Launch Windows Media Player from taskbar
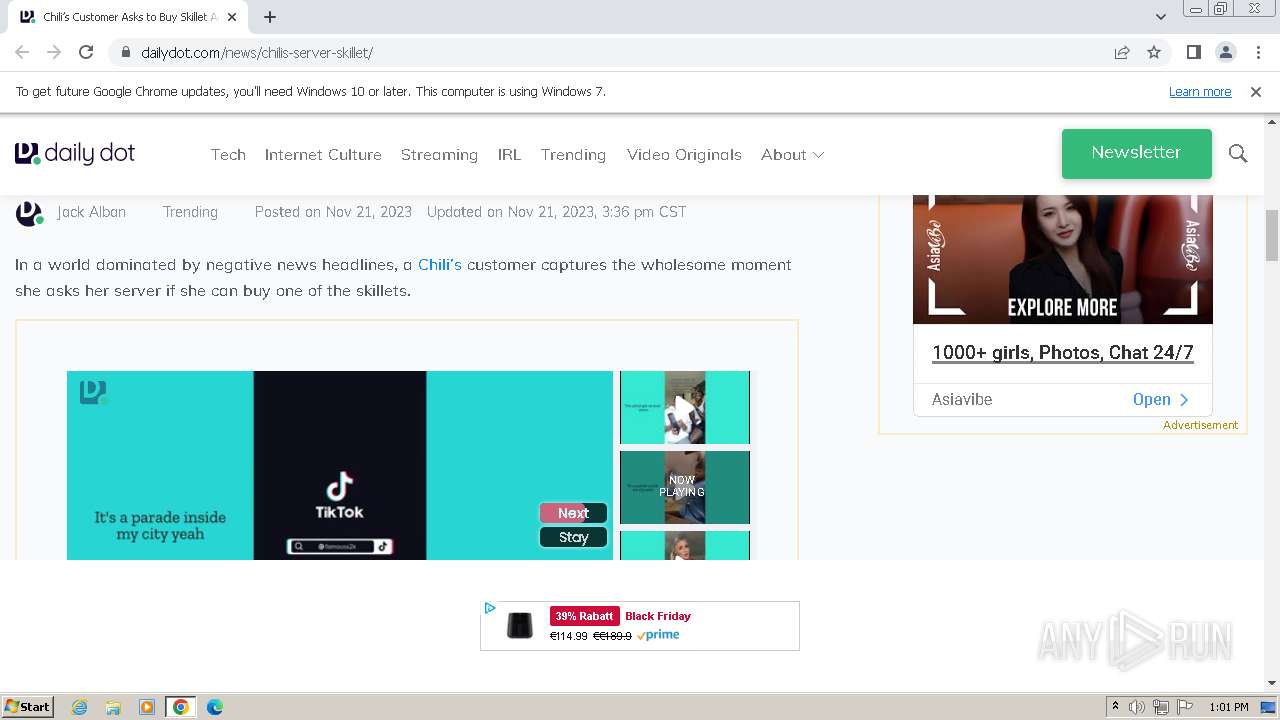Viewport: 1280px width, 720px height. tap(147, 707)
